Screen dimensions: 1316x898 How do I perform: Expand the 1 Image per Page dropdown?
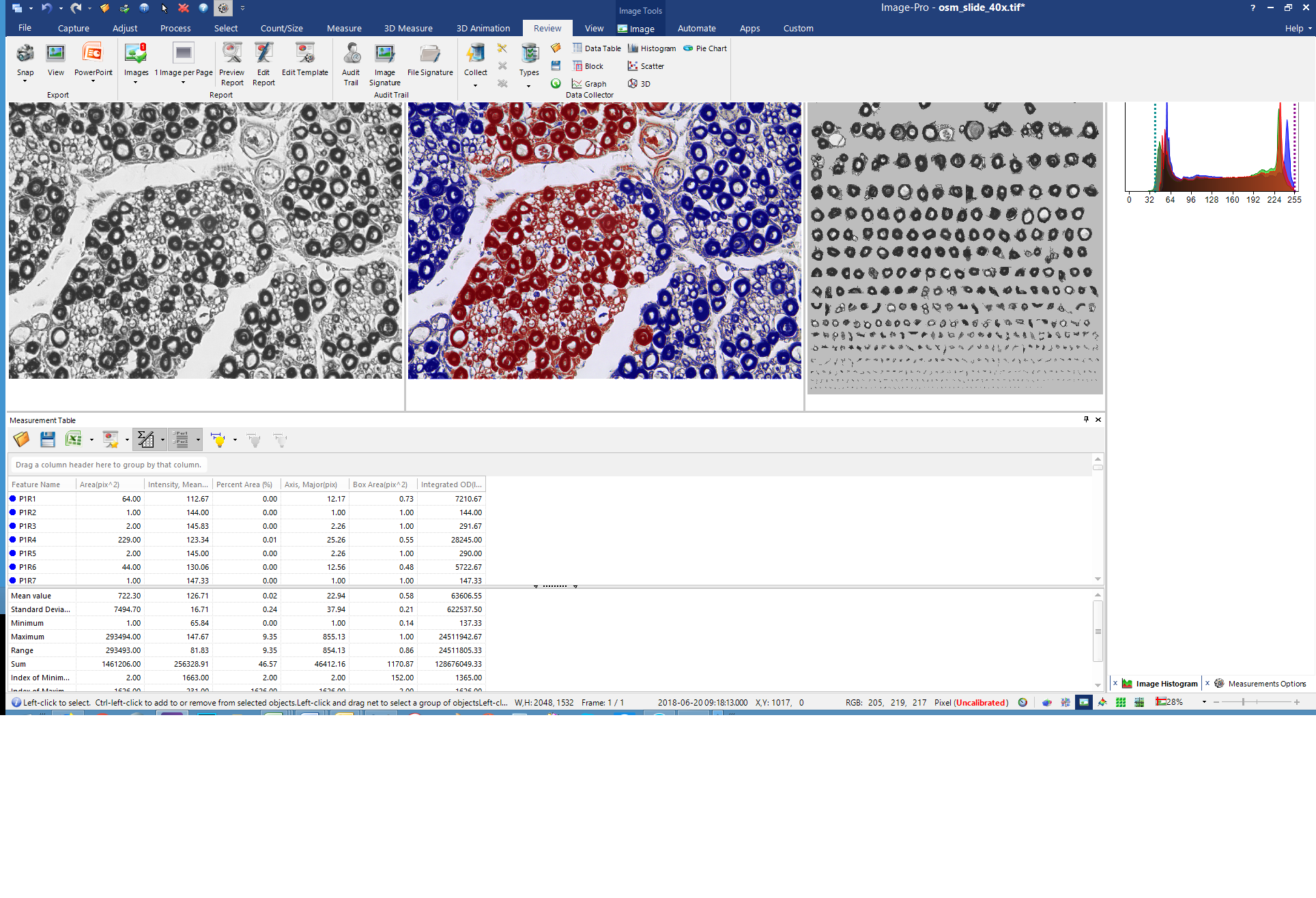tap(183, 83)
